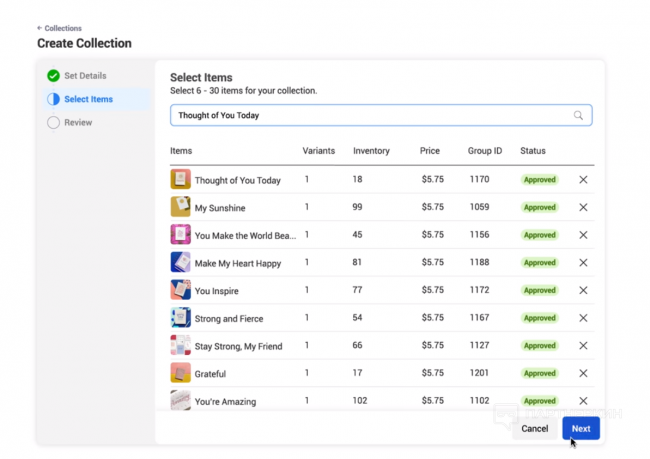Click the search magnifier icon
This screenshot has width=650, height=459.
click(578, 115)
